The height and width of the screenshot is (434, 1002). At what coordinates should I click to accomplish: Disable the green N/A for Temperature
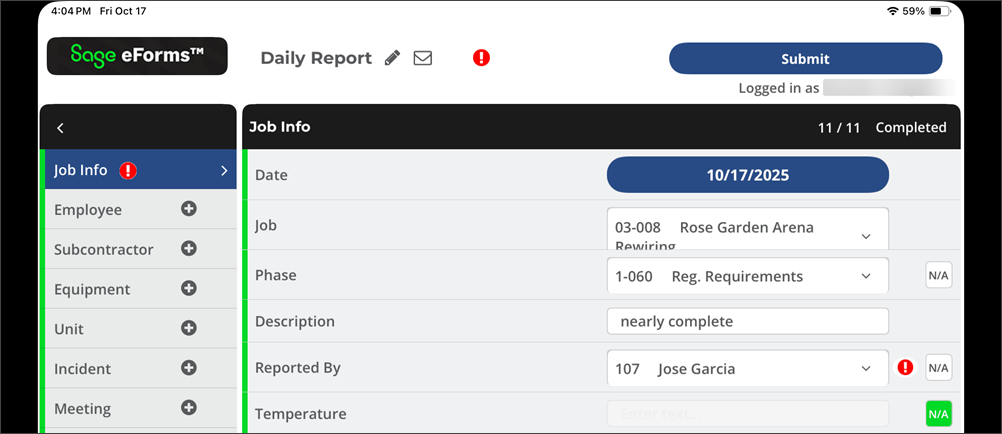pyautogui.click(x=938, y=414)
